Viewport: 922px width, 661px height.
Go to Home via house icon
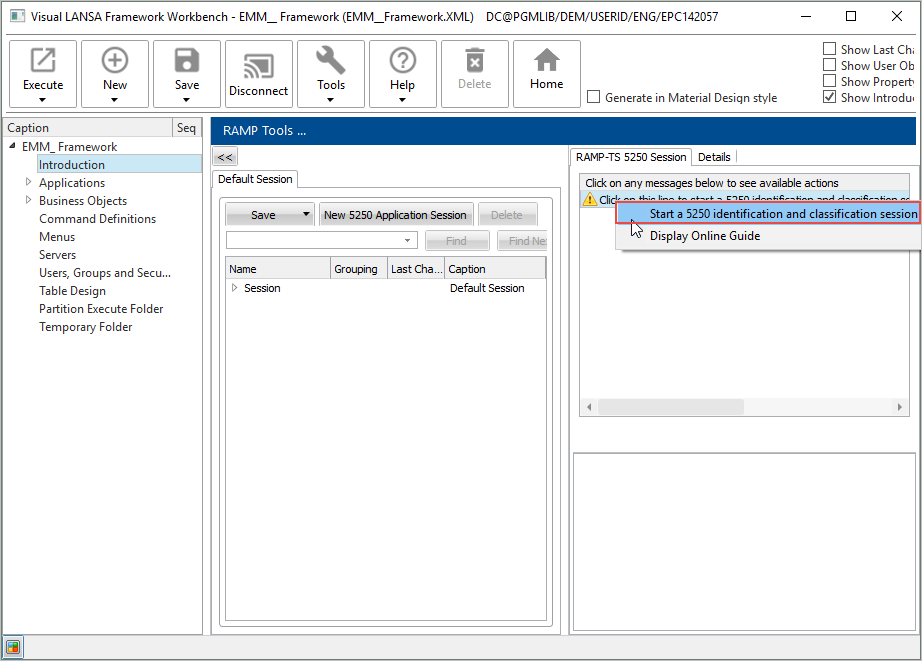[546, 62]
